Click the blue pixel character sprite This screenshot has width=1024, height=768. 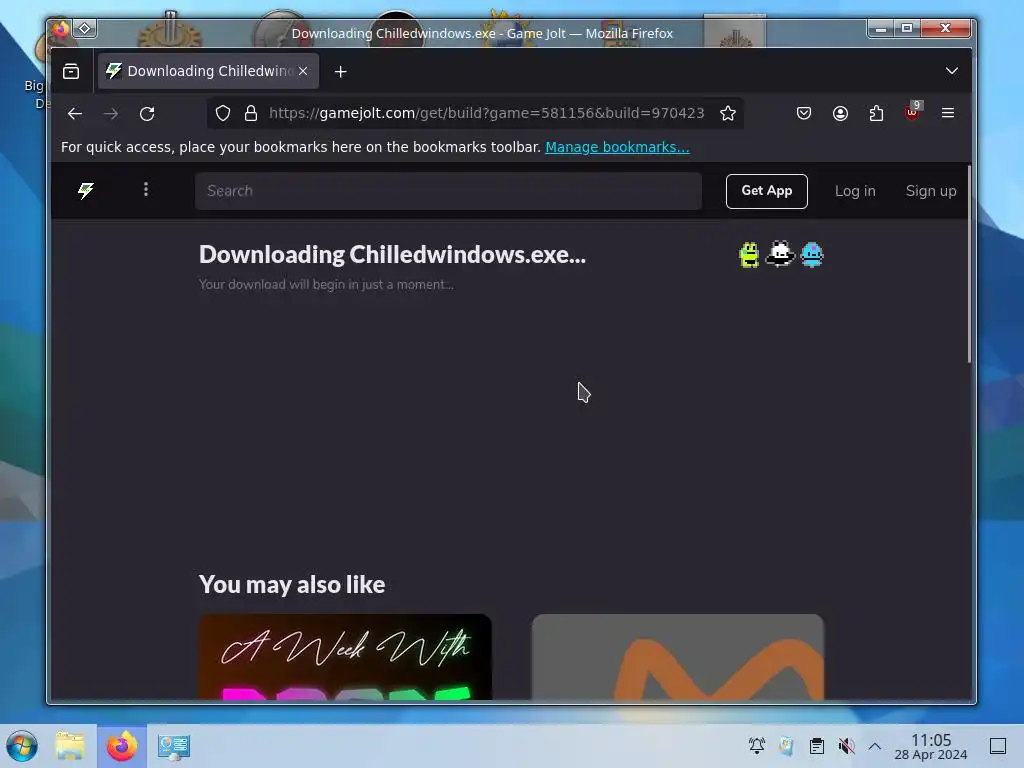click(812, 255)
